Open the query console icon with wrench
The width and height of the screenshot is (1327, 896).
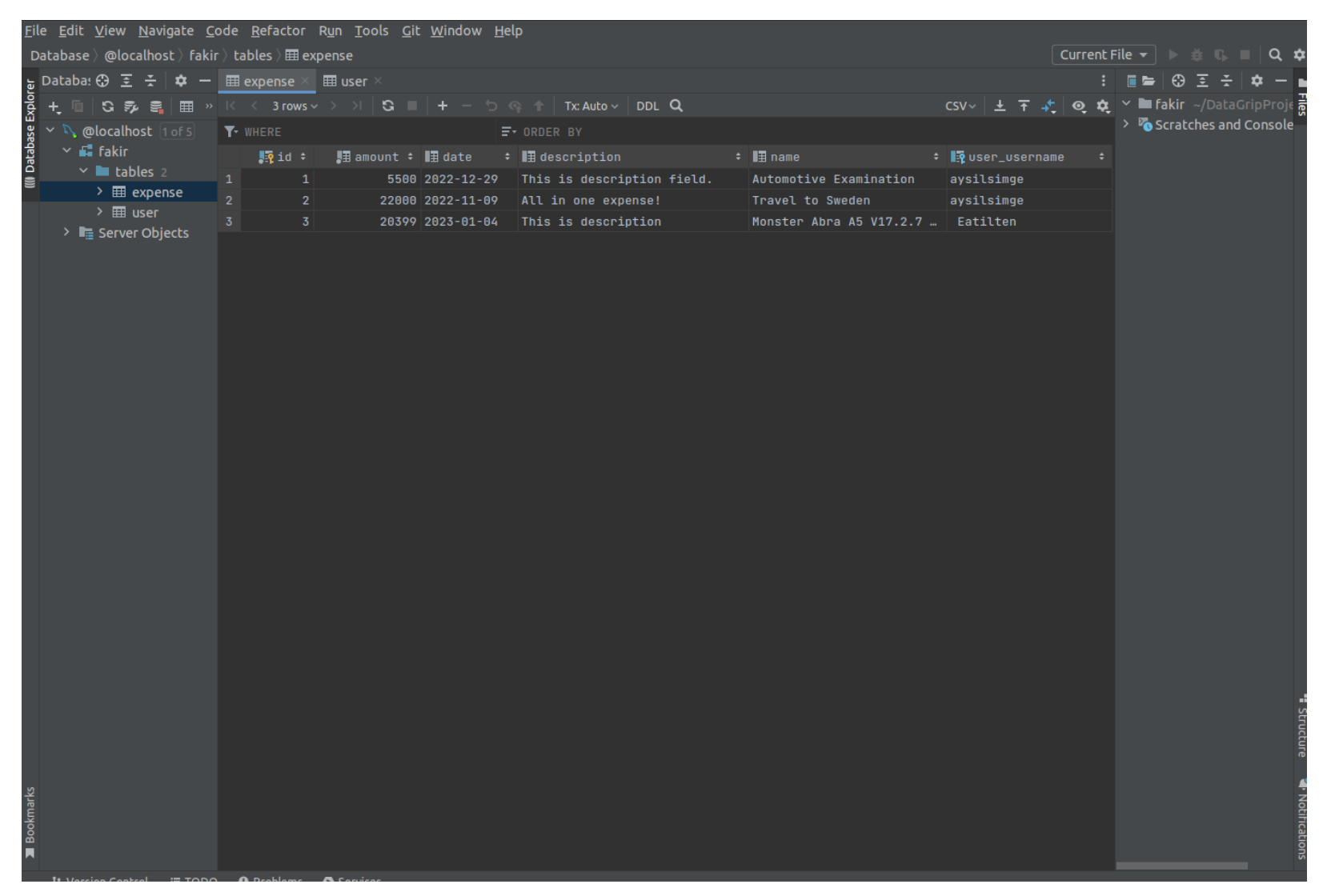coord(132,106)
